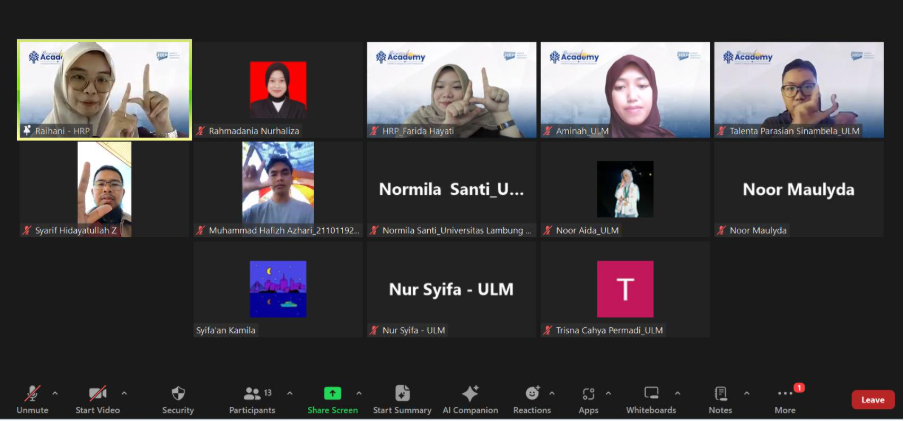Click the Syarif Hidayatullah Z name label
This screenshot has height=421, width=904.
pos(76,231)
